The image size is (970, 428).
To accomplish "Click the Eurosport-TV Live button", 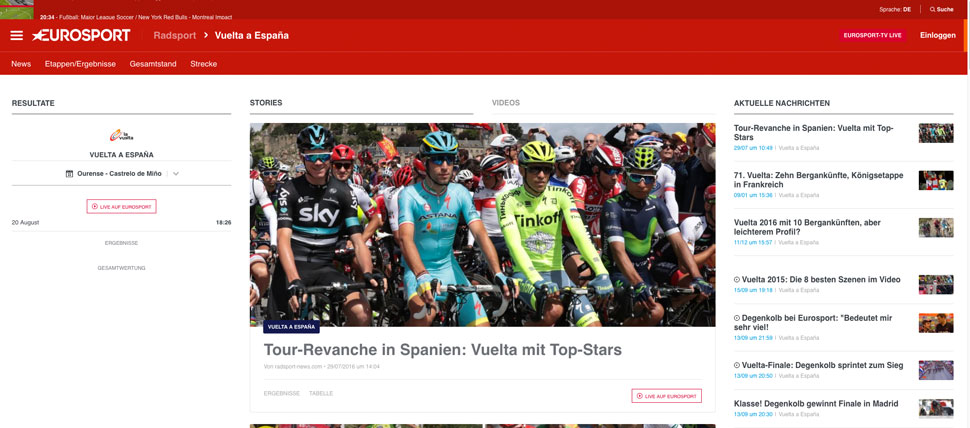I will click(872, 35).
